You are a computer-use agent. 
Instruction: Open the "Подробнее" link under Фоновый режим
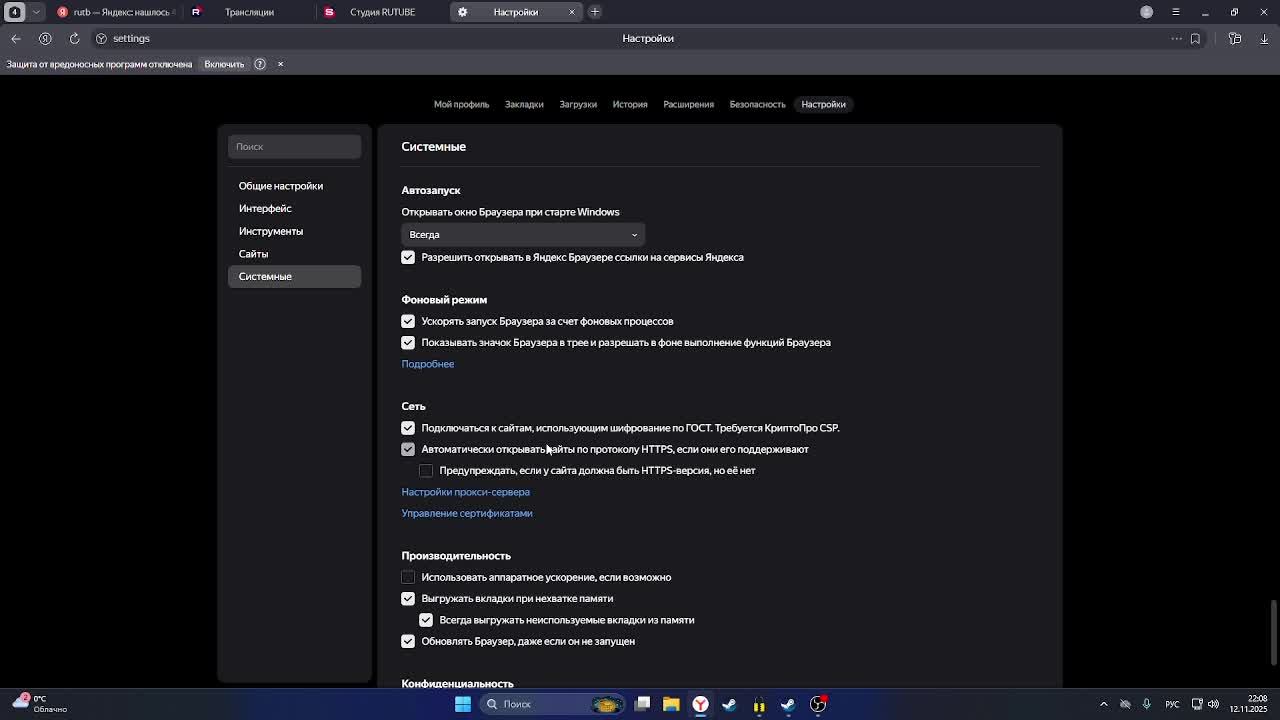click(x=427, y=364)
